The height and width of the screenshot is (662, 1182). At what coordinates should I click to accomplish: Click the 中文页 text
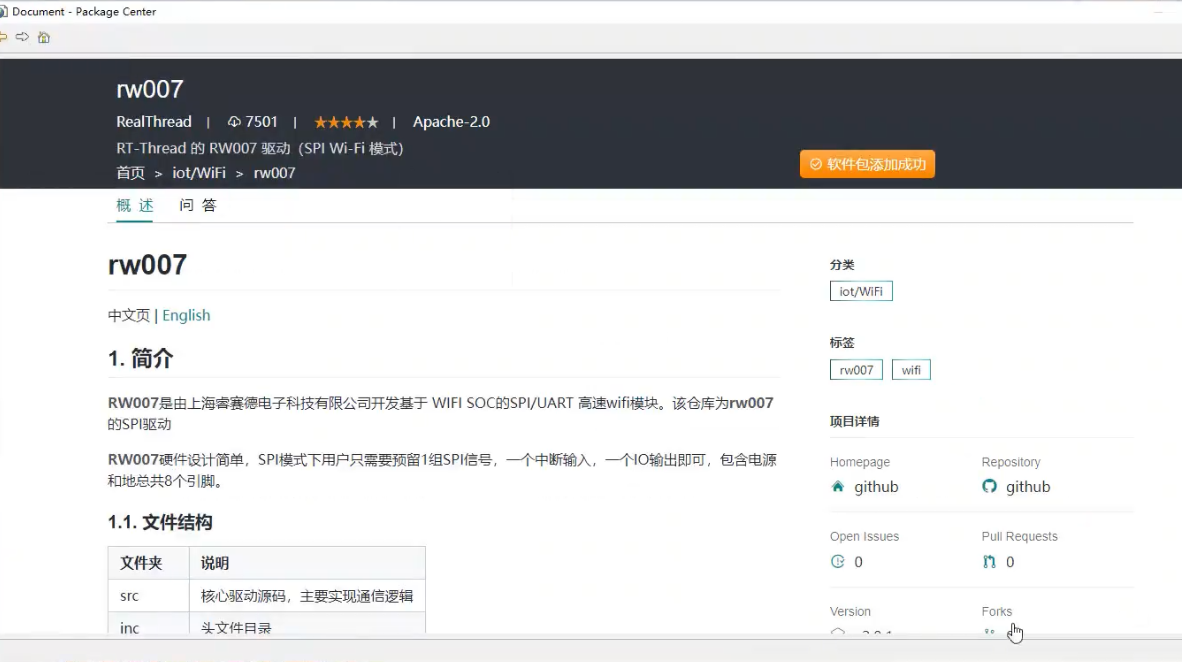pyautogui.click(x=129, y=315)
